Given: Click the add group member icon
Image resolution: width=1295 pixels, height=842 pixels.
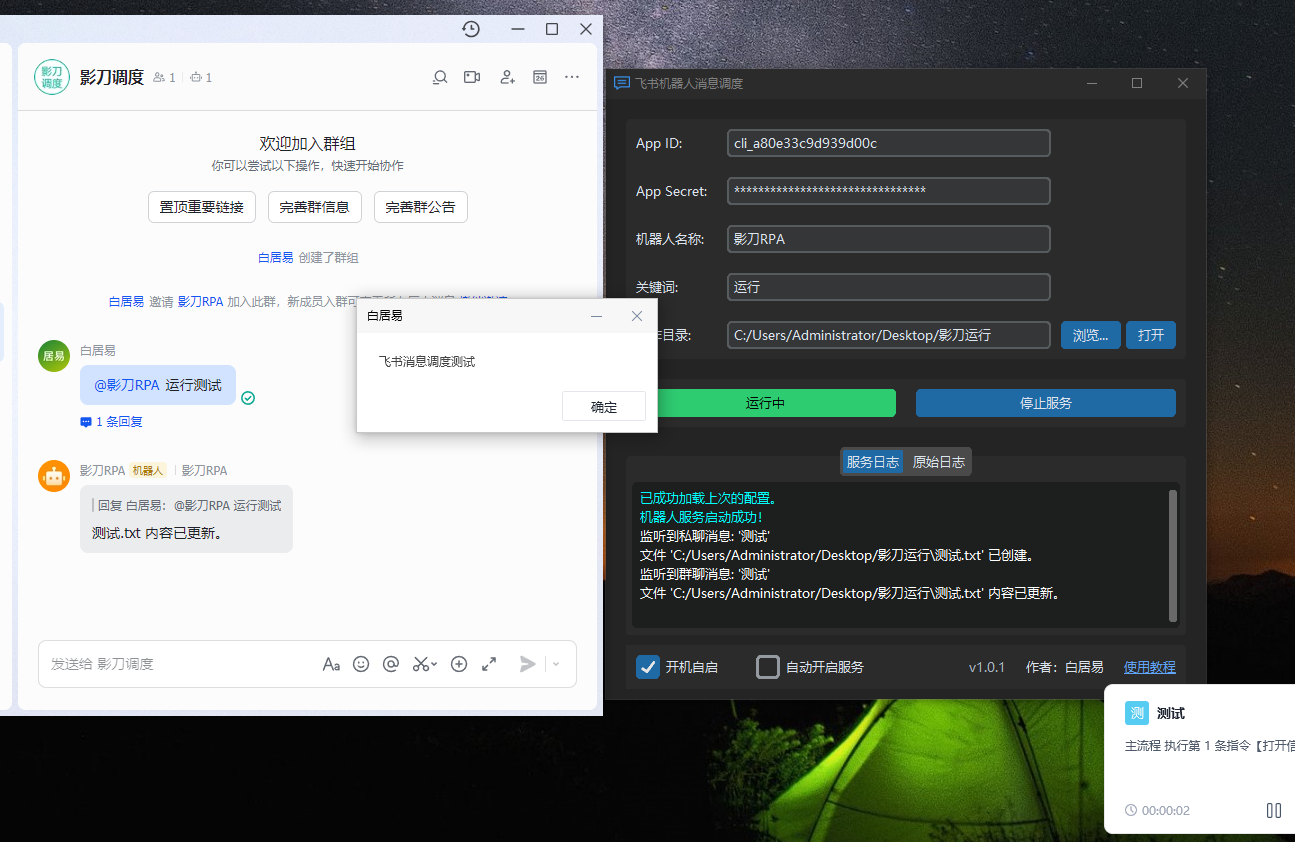Looking at the screenshot, I should tap(507, 77).
